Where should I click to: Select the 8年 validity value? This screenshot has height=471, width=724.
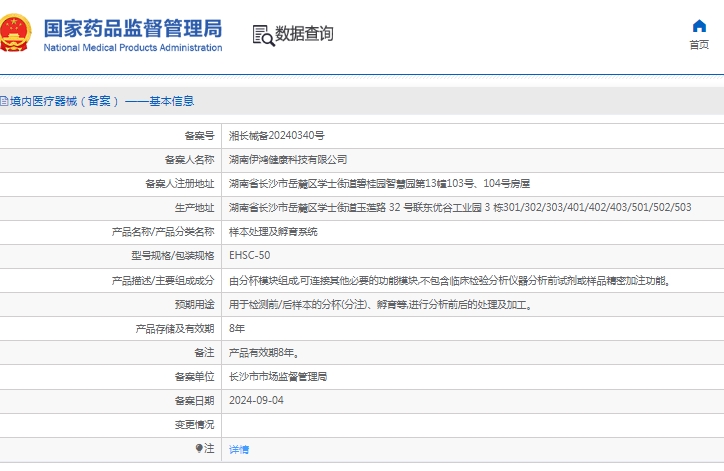click(237, 328)
